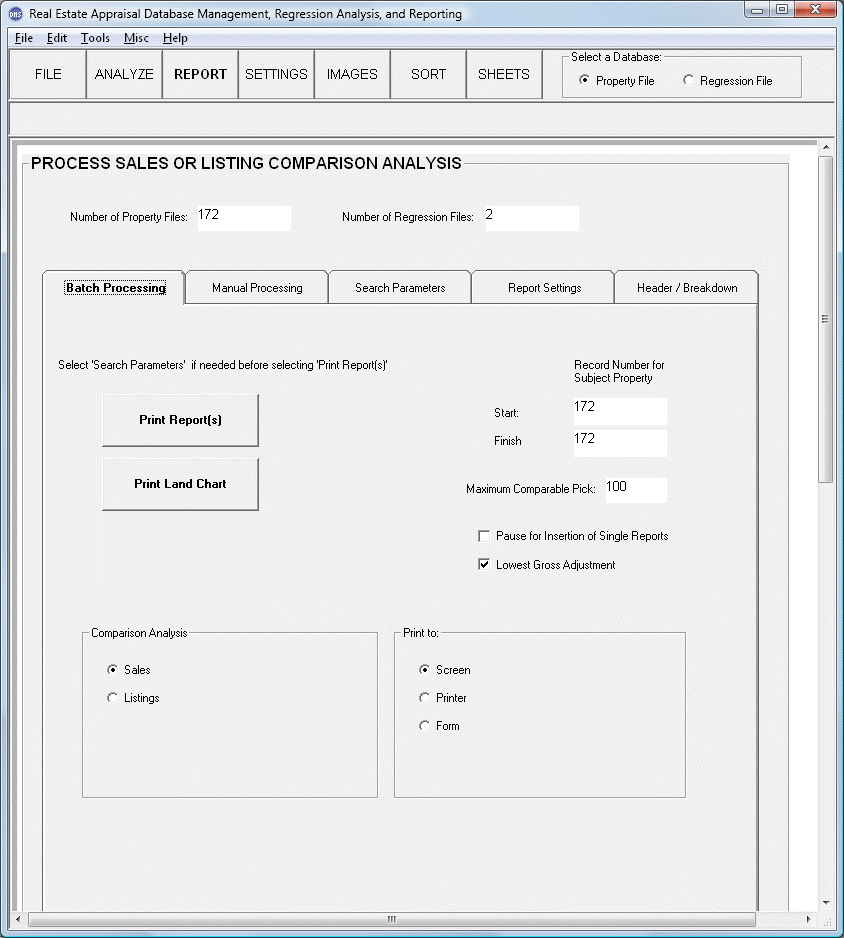The width and height of the screenshot is (844, 938).
Task: Click the SORT toolbar button
Action: [x=428, y=75]
